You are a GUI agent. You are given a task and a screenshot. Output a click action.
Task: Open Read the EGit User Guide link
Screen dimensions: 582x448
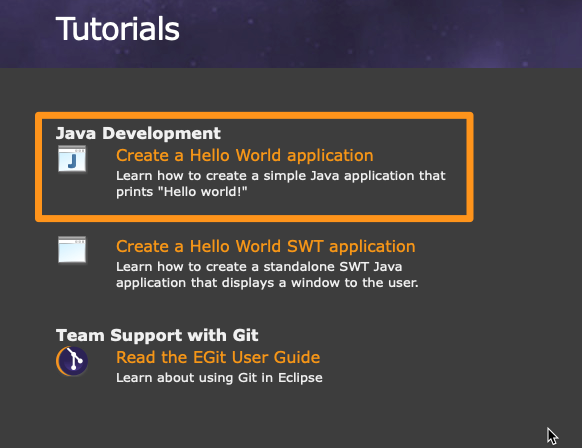coord(218,357)
